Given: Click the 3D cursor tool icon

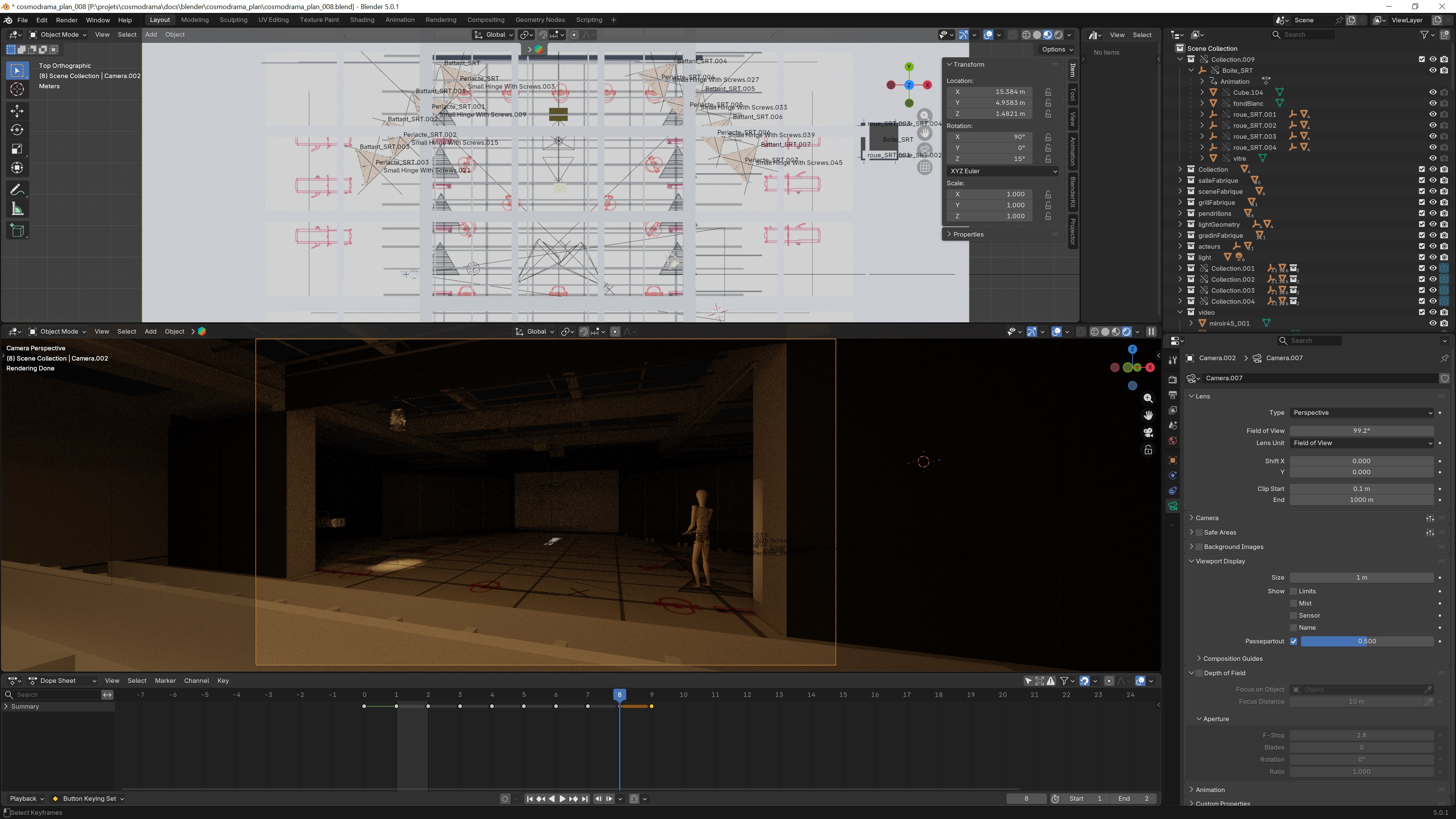Looking at the screenshot, I should pos(17,89).
